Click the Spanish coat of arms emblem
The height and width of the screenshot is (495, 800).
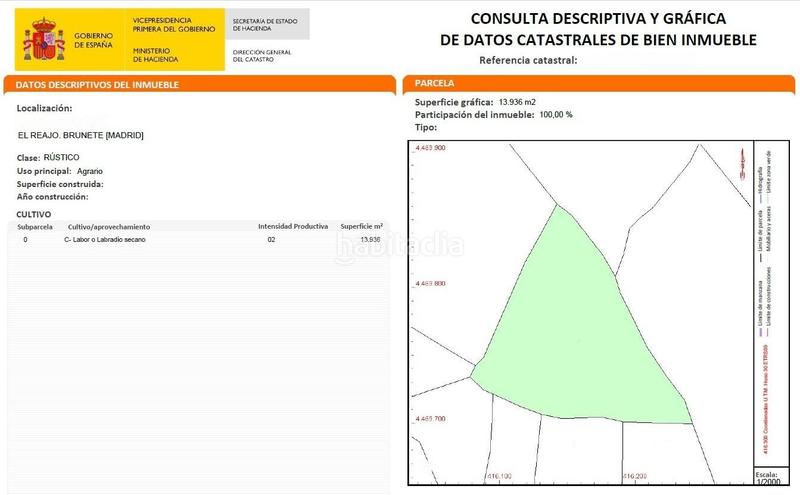pos(44,39)
